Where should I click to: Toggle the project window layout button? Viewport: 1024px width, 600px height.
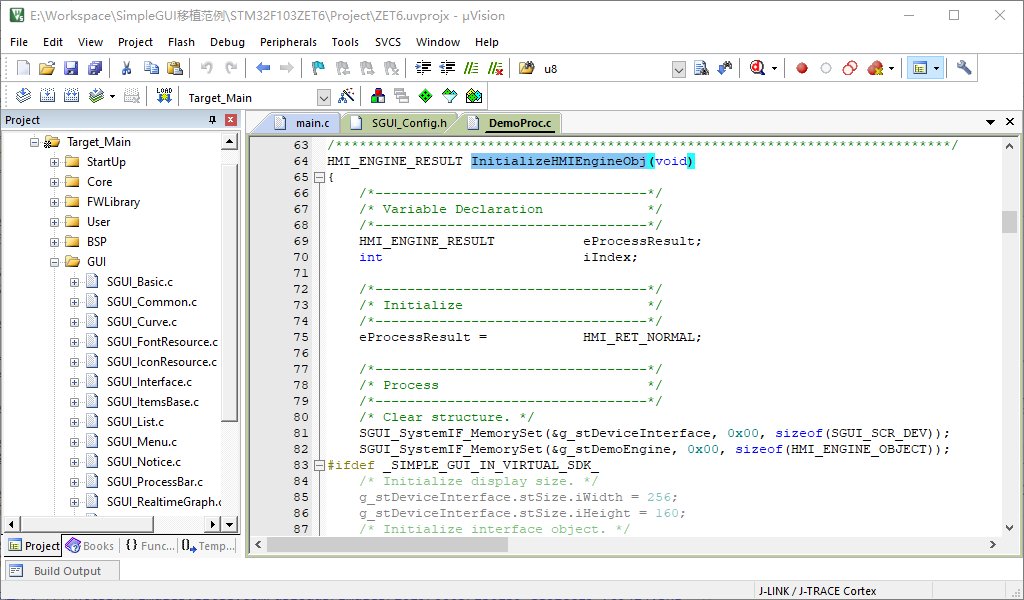920,68
